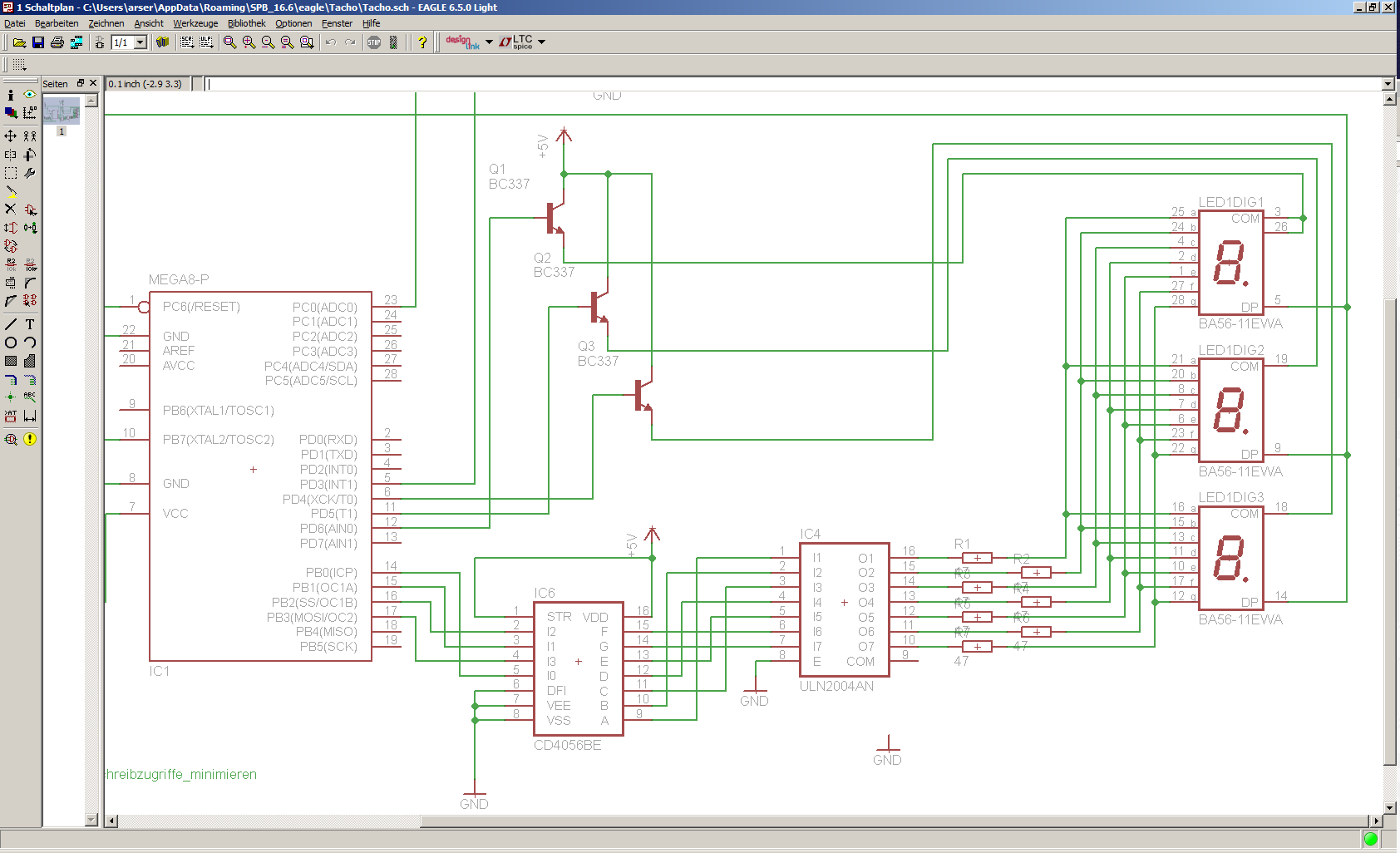Undo the last action
The width and height of the screenshot is (1400, 853).
(x=331, y=42)
